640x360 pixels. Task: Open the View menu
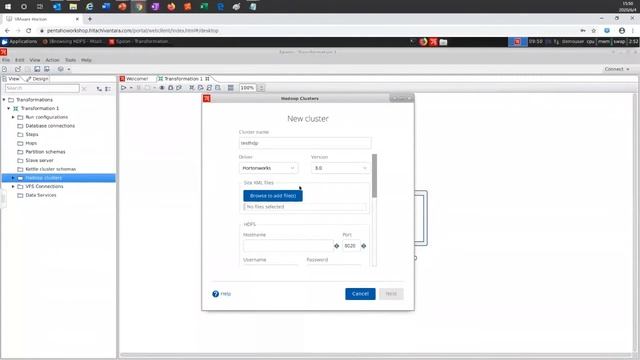tap(35, 60)
